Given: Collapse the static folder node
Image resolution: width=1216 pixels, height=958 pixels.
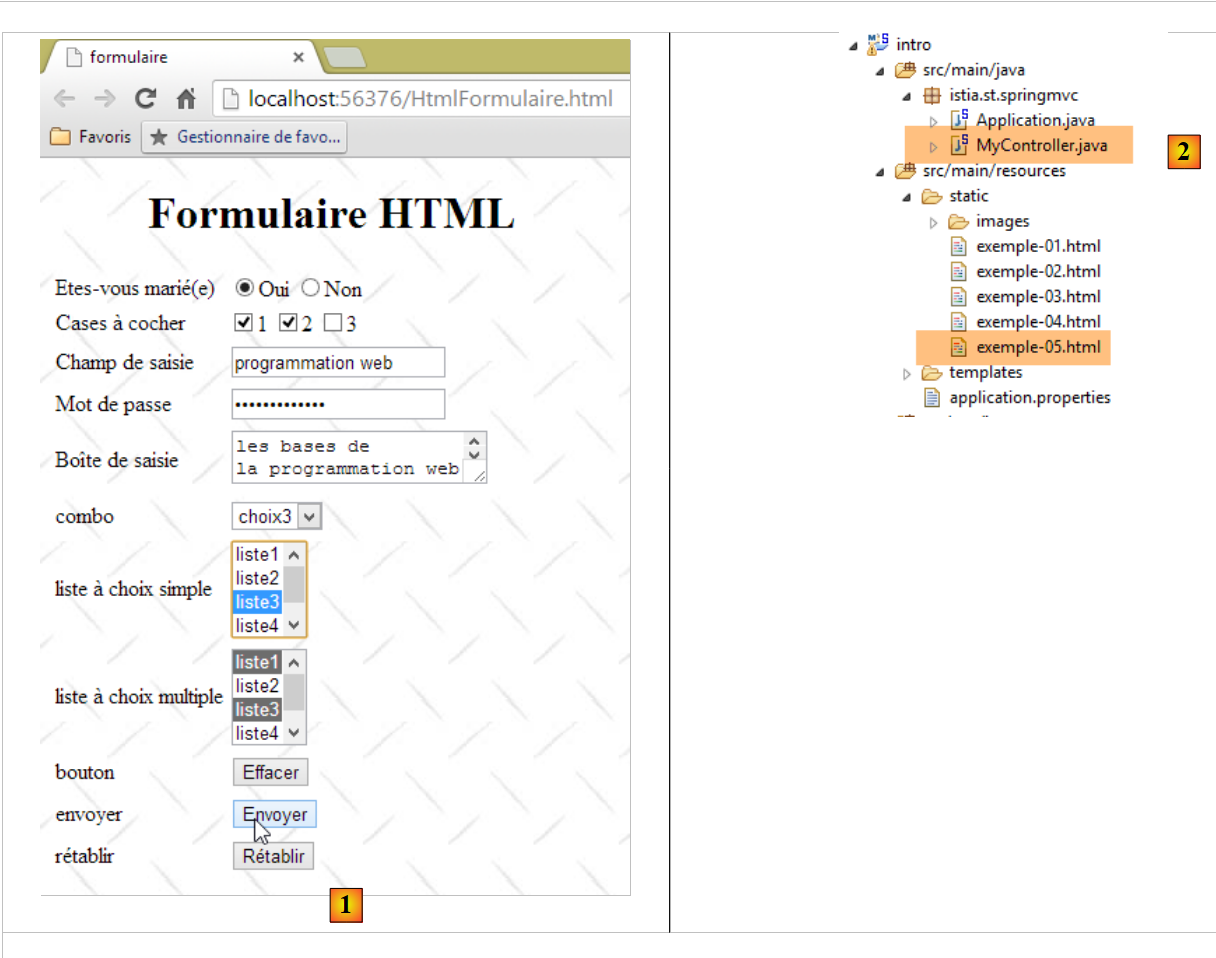Looking at the screenshot, I should [x=907, y=196].
